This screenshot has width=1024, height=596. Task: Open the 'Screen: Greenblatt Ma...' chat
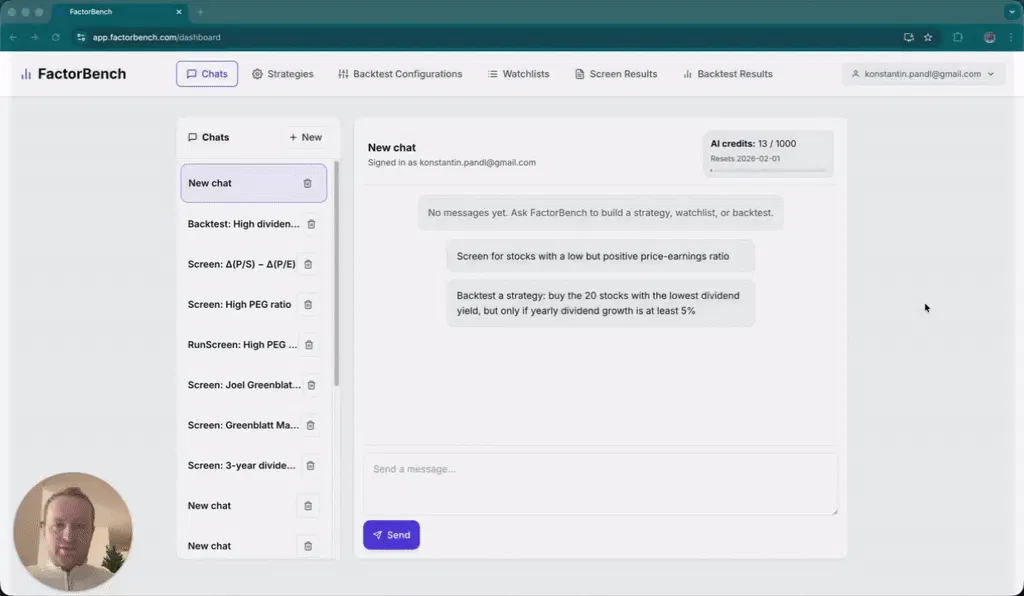[243, 425]
